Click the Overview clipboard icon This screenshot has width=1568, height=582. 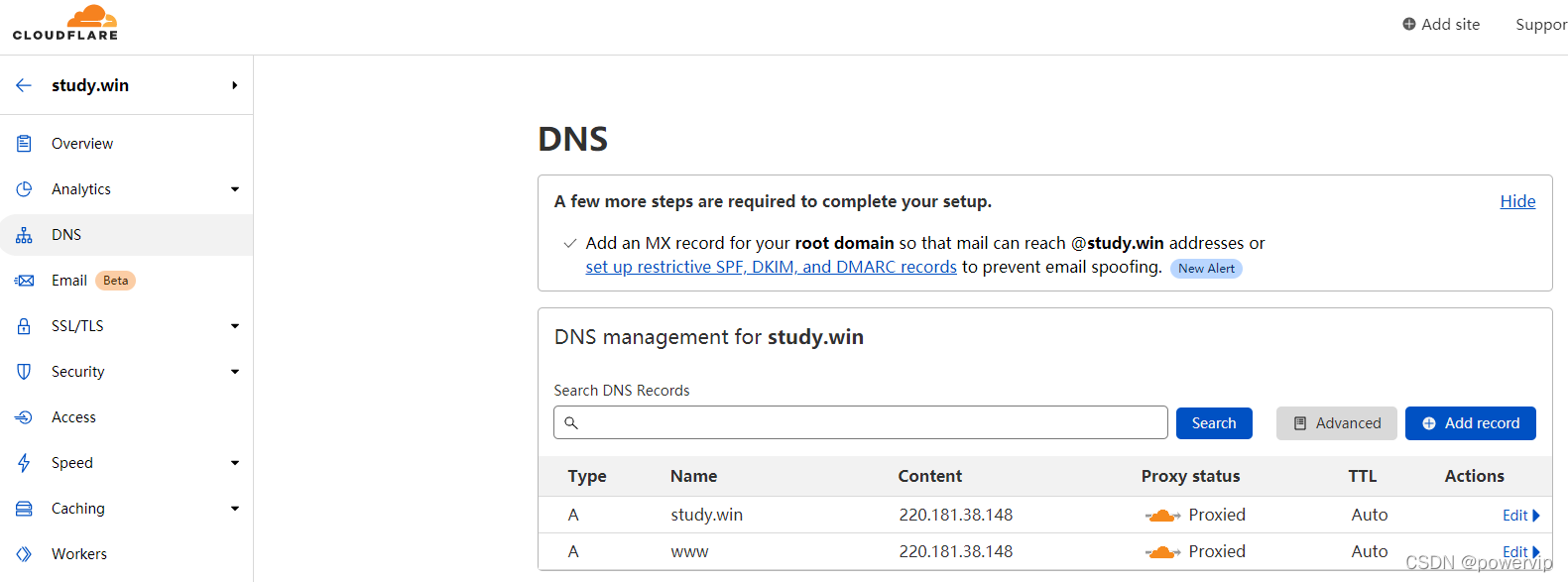[x=24, y=144]
